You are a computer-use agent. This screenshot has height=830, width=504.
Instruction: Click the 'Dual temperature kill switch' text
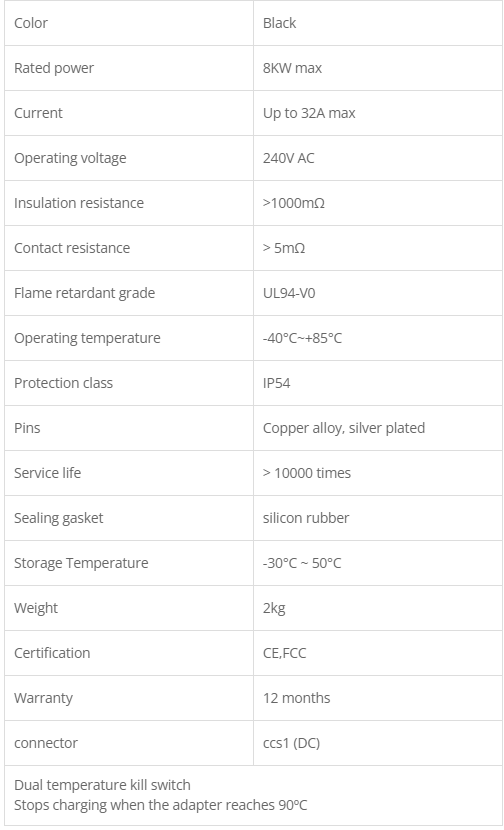click(x=102, y=785)
